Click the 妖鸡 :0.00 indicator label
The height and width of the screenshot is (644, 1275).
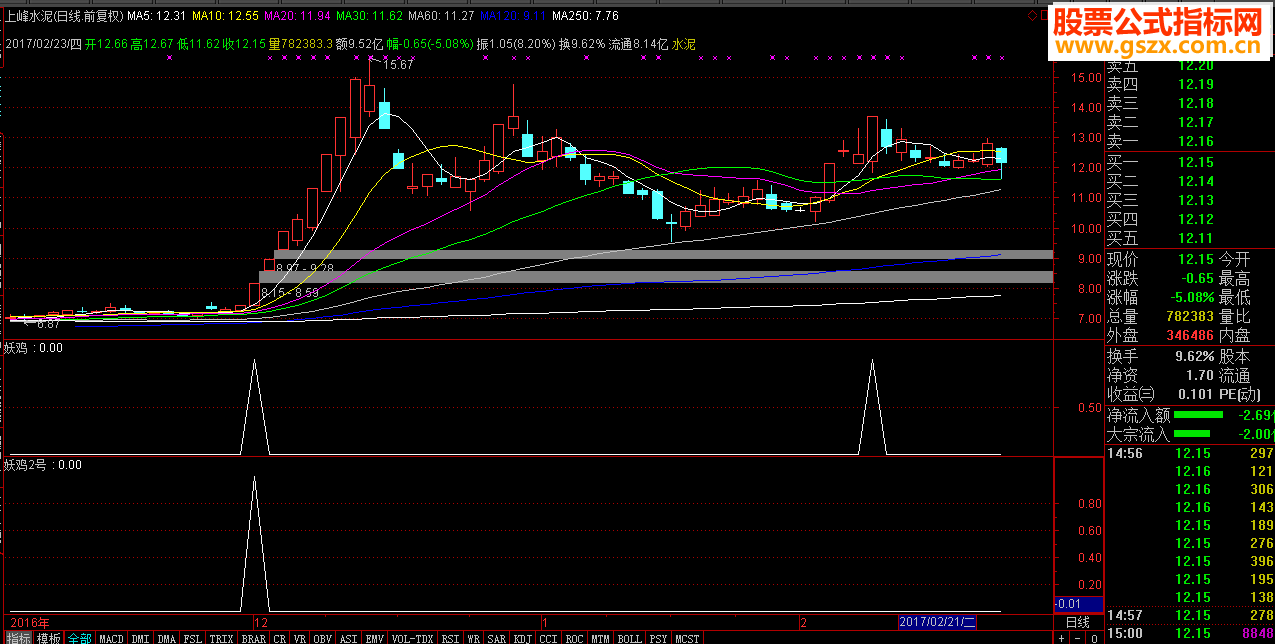(x=33, y=348)
